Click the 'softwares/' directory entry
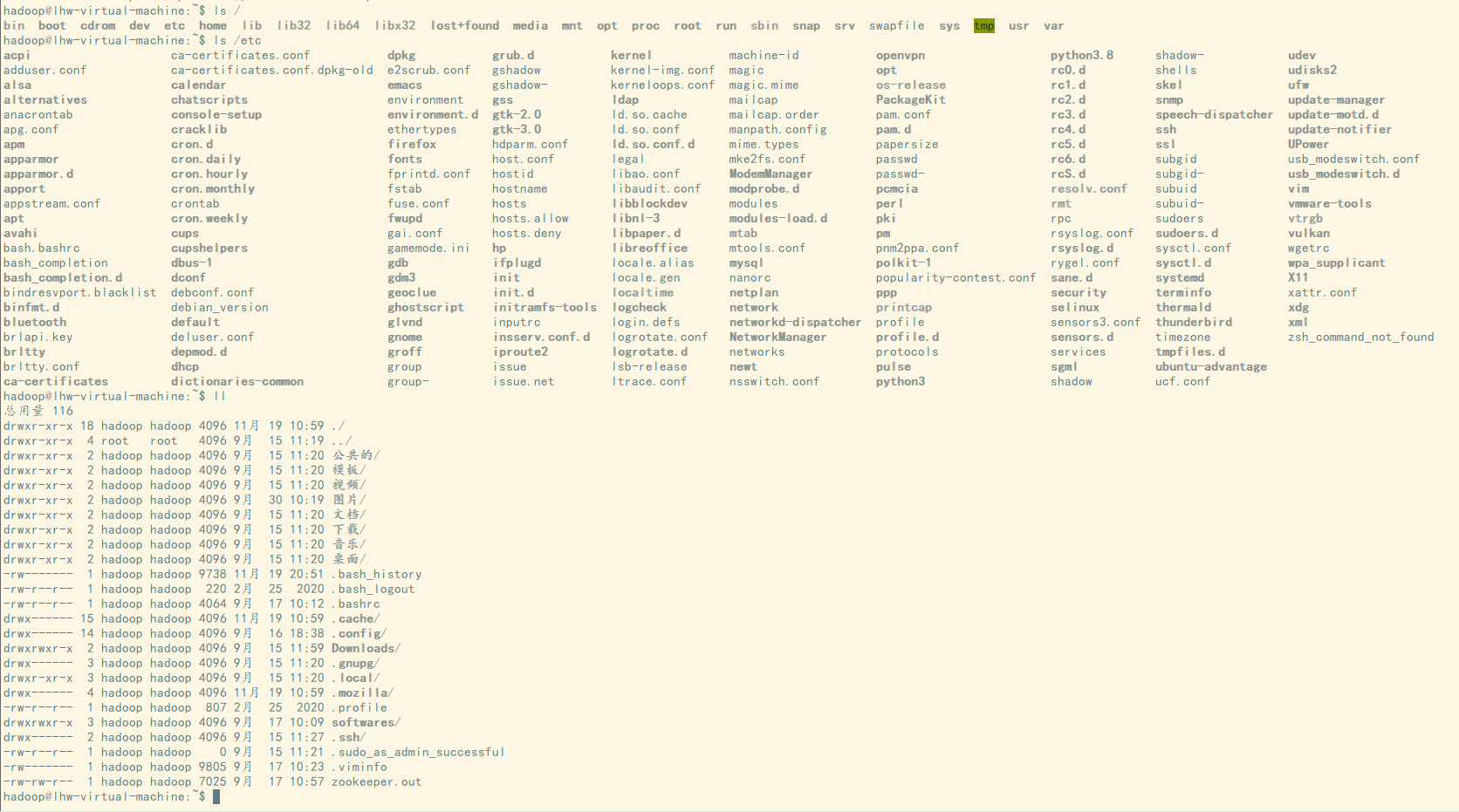 coord(366,723)
